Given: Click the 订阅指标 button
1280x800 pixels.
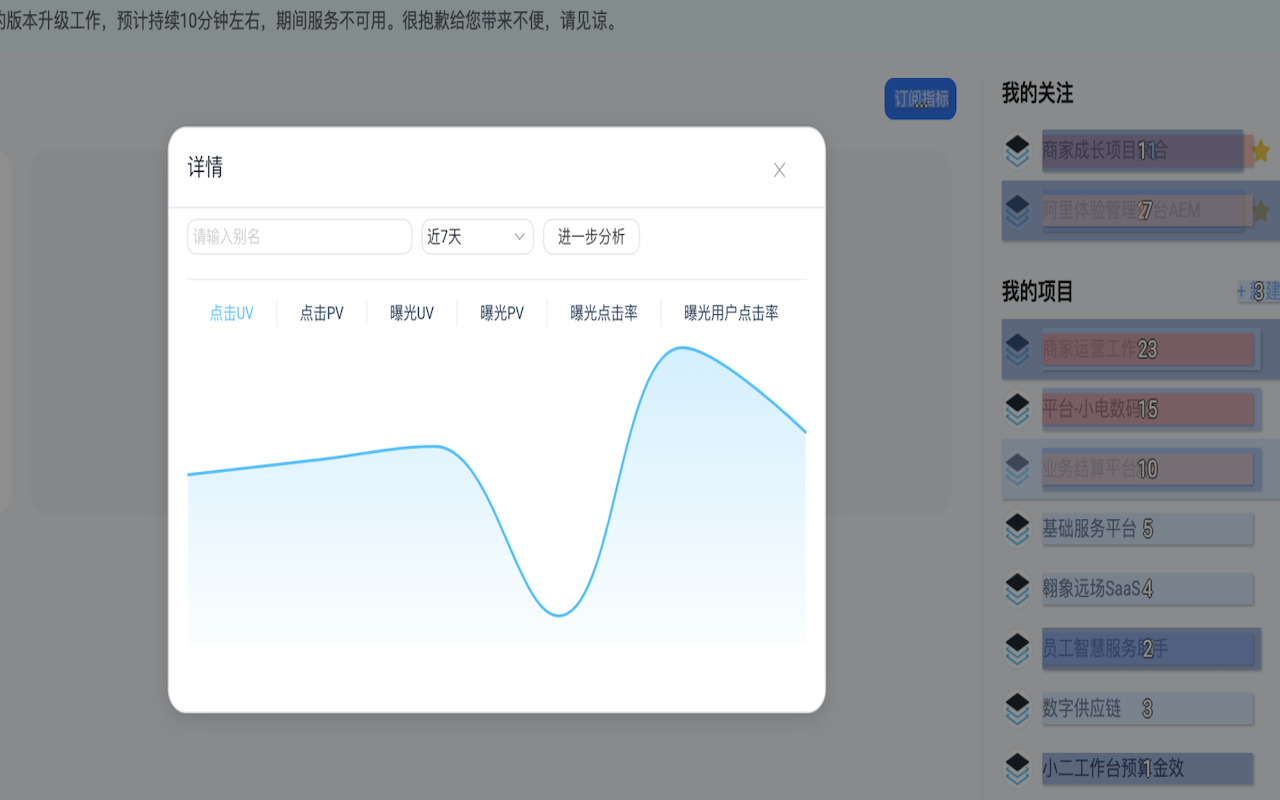Looking at the screenshot, I should [x=920, y=99].
